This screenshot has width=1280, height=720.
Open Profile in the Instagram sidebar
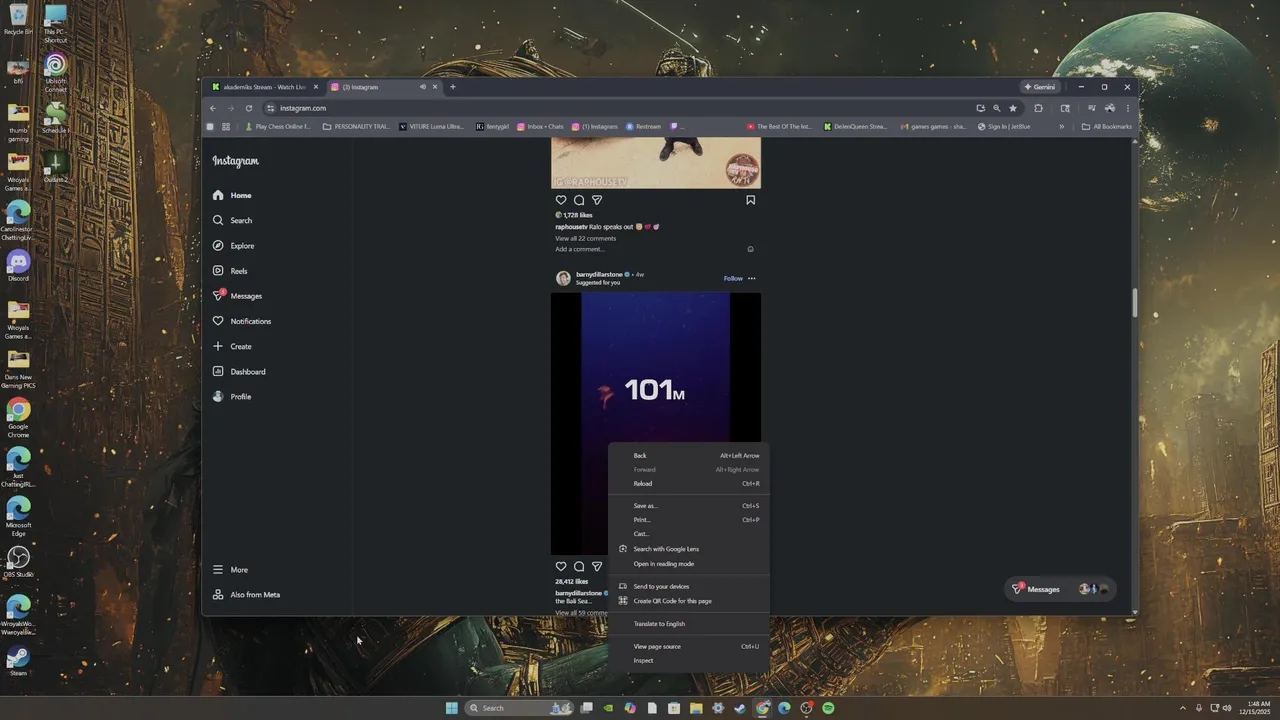232,396
